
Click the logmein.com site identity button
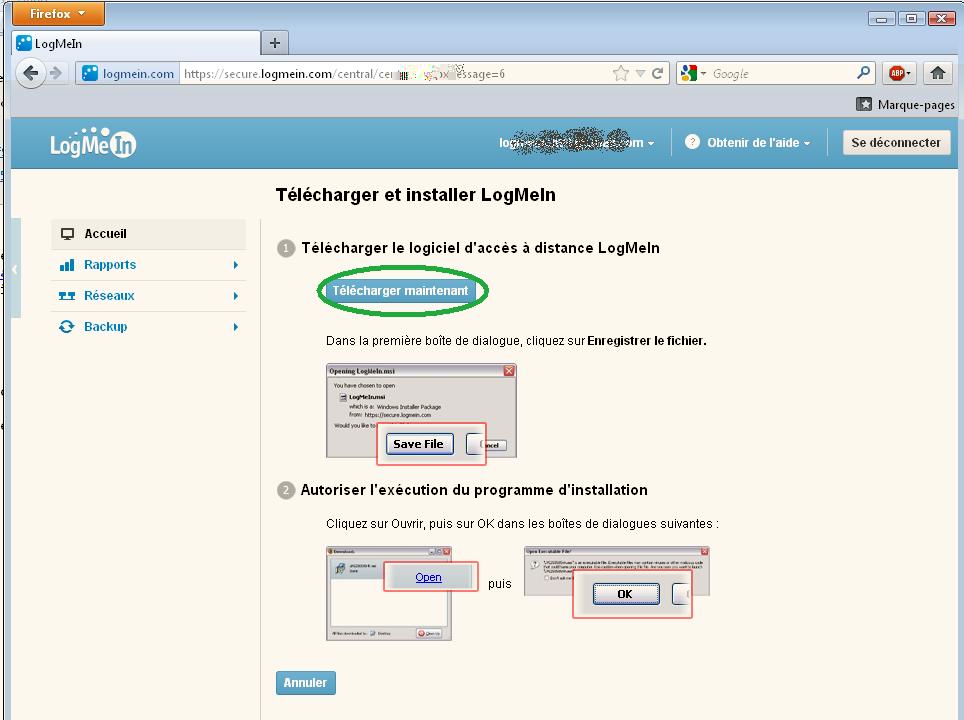pyautogui.click(x=128, y=74)
